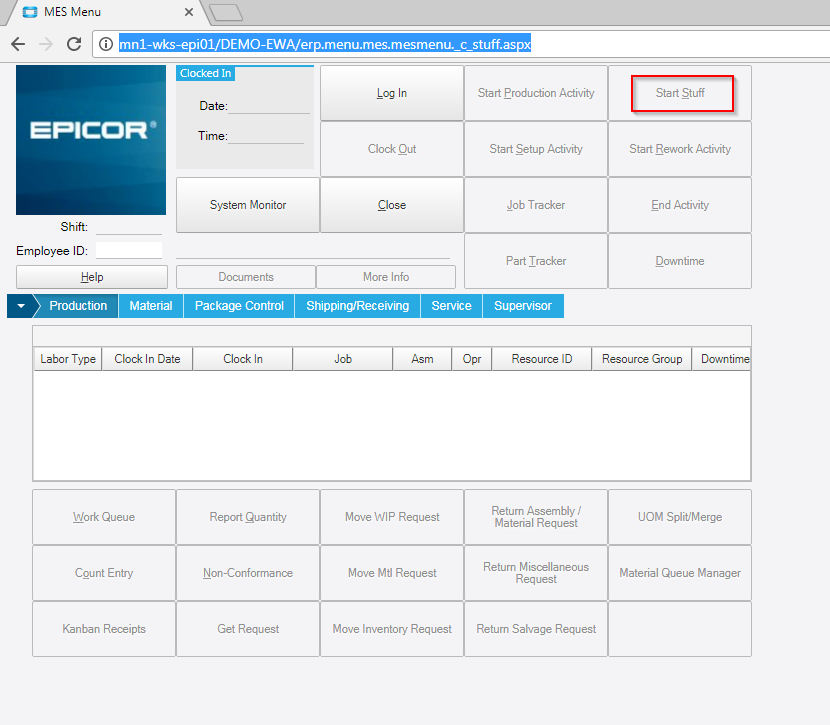830x725 pixels.
Task: Click the Resource ID column header
Action: pos(542,359)
